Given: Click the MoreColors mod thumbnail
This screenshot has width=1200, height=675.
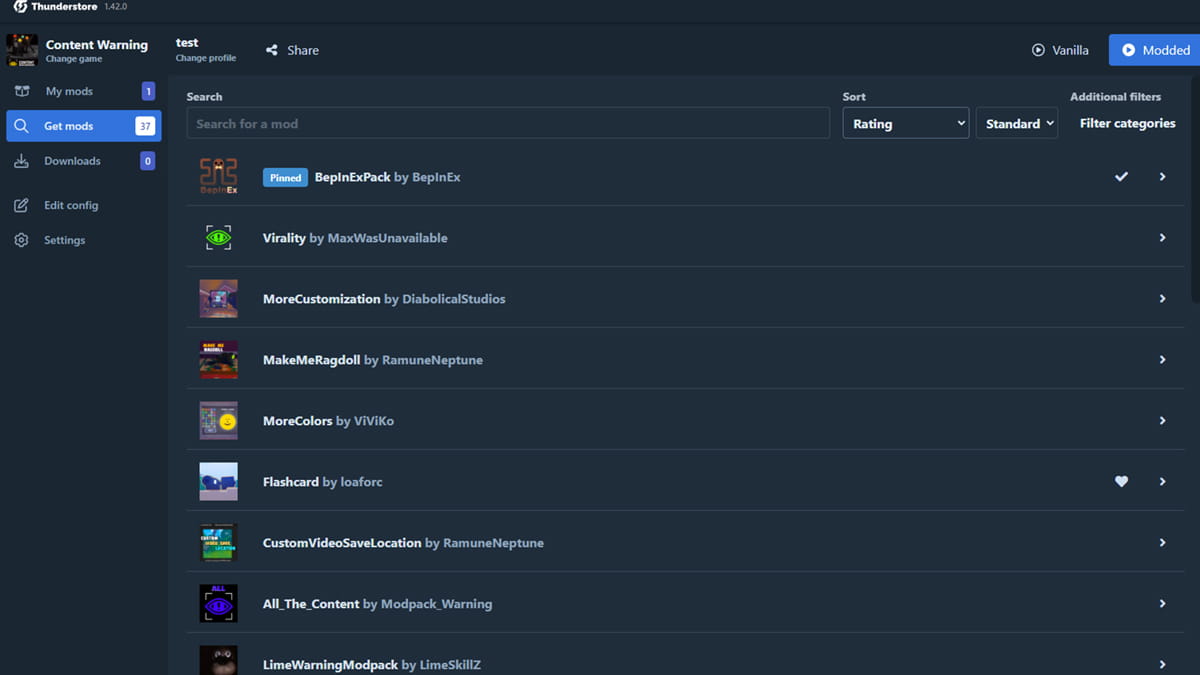Looking at the screenshot, I should 218,420.
